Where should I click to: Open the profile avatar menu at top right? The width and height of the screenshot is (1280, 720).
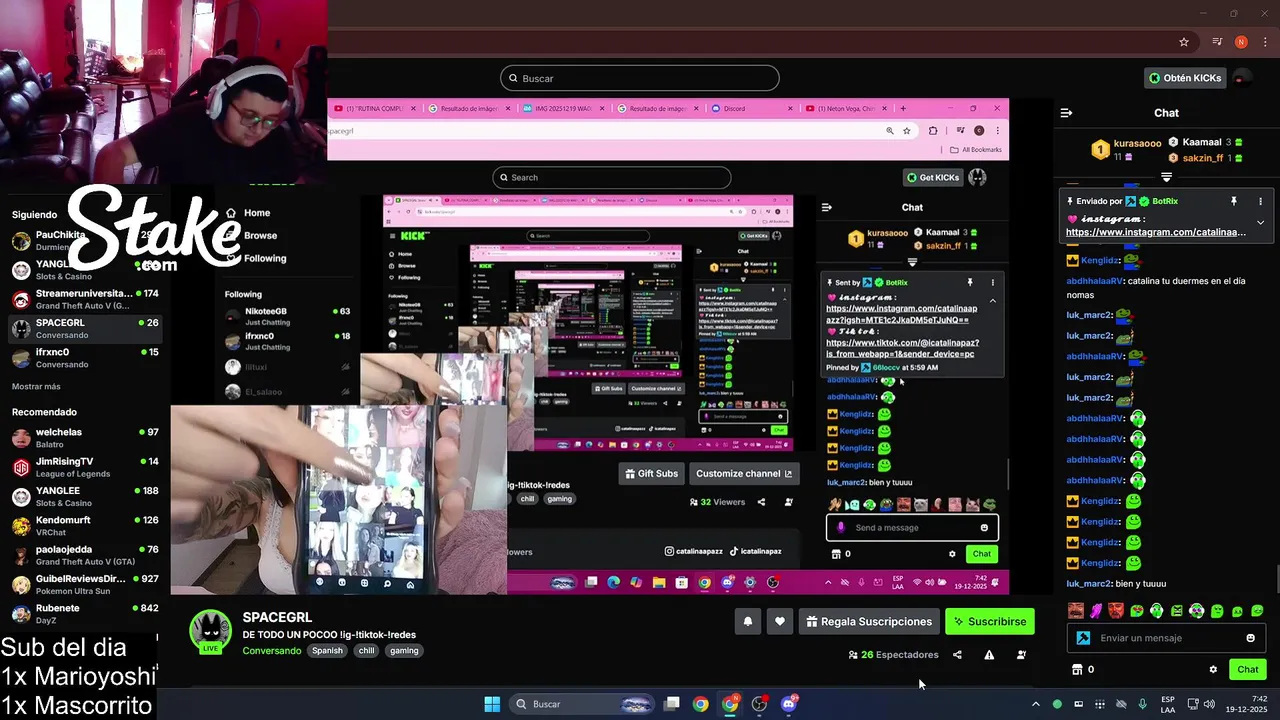click(1241, 78)
